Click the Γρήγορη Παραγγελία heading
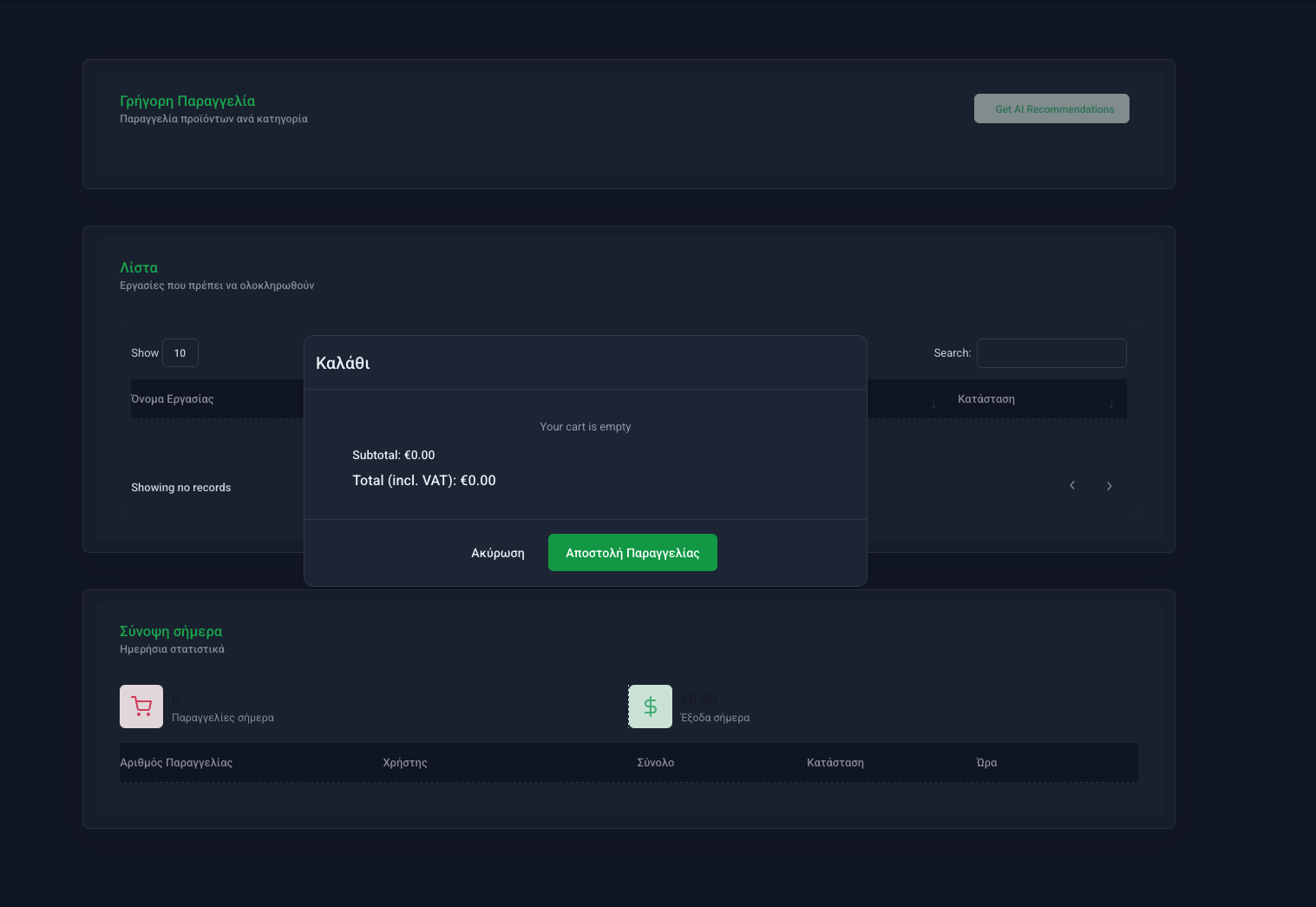The width and height of the screenshot is (1316, 907). coord(187,101)
